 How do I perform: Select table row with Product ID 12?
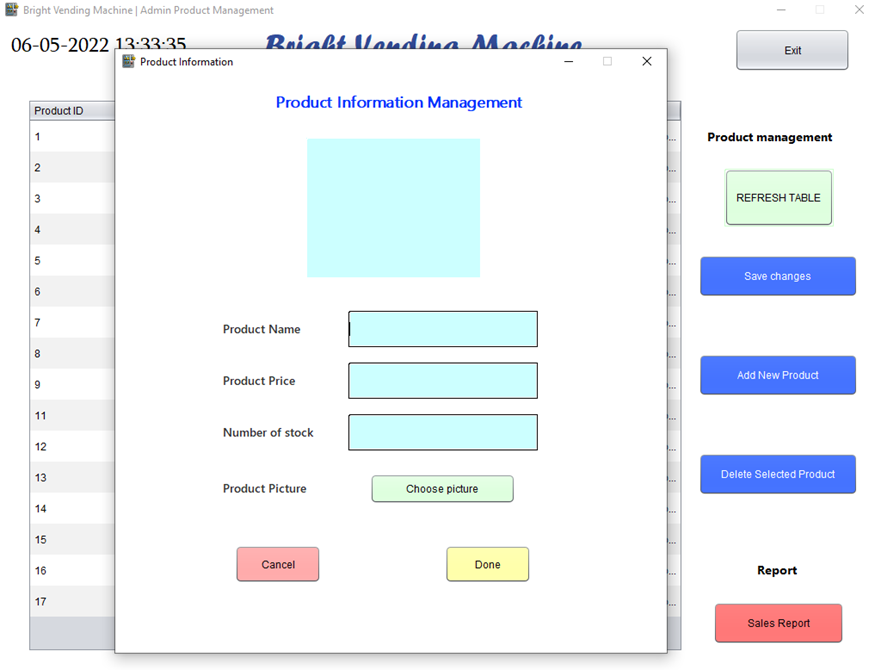click(73, 446)
